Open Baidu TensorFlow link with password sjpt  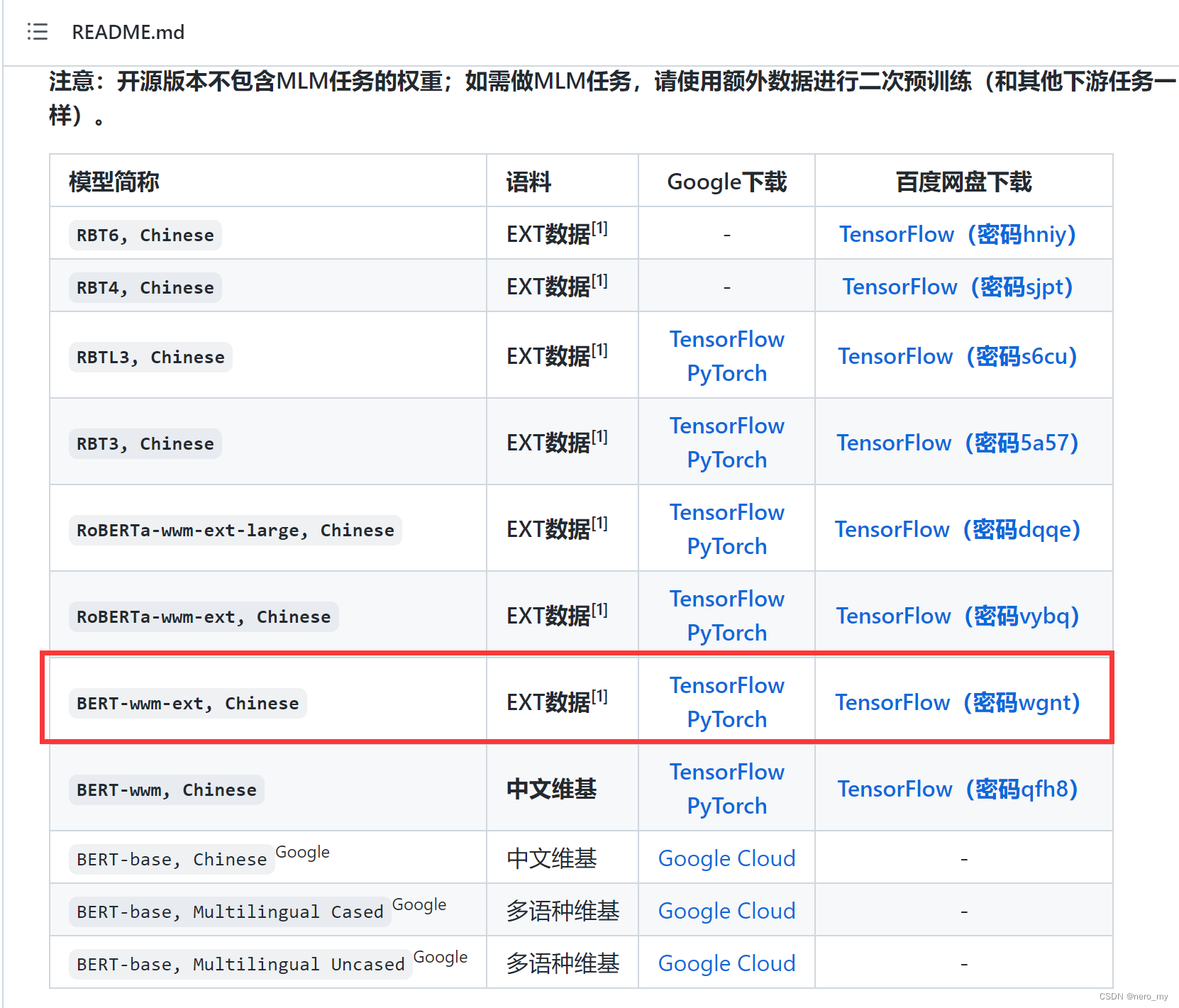pyautogui.click(x=957, y=287)
